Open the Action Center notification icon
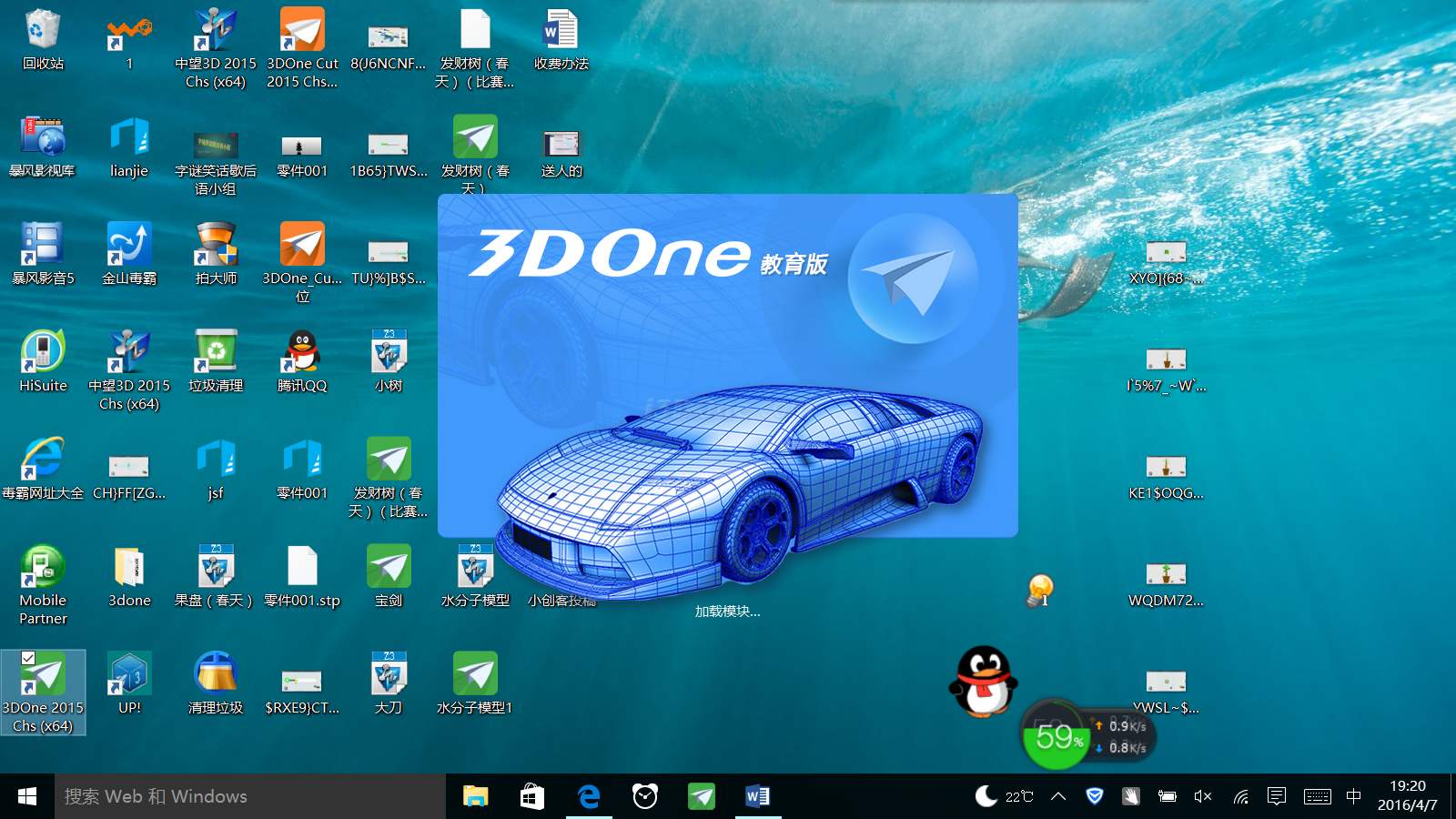Screen dimensions: 1456x819 click(1277, 796)
